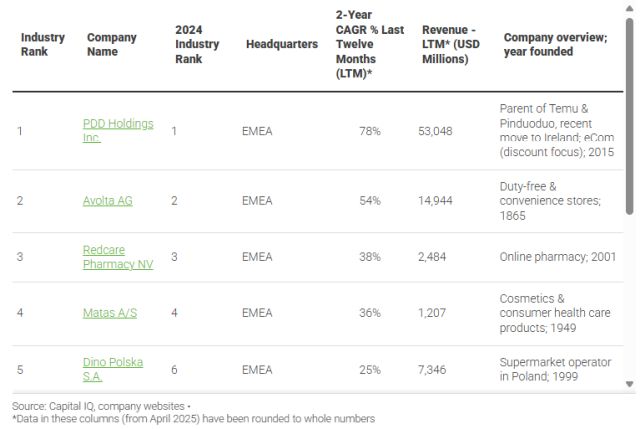Select the 2-Year CAGR % column header
Screen dimensions: 640x429
370,44
